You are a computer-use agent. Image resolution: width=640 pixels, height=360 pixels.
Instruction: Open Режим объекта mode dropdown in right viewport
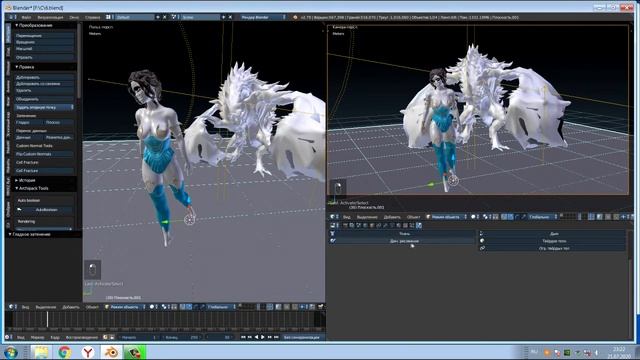446,217
